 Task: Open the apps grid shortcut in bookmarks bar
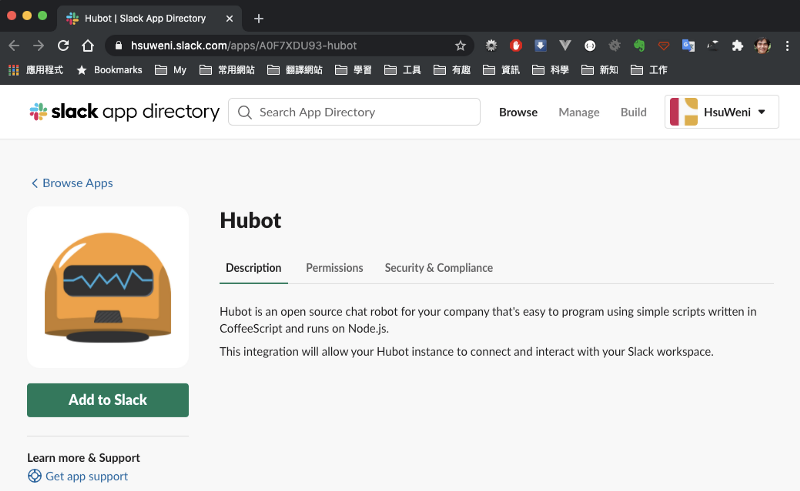(x=14, y=70)
